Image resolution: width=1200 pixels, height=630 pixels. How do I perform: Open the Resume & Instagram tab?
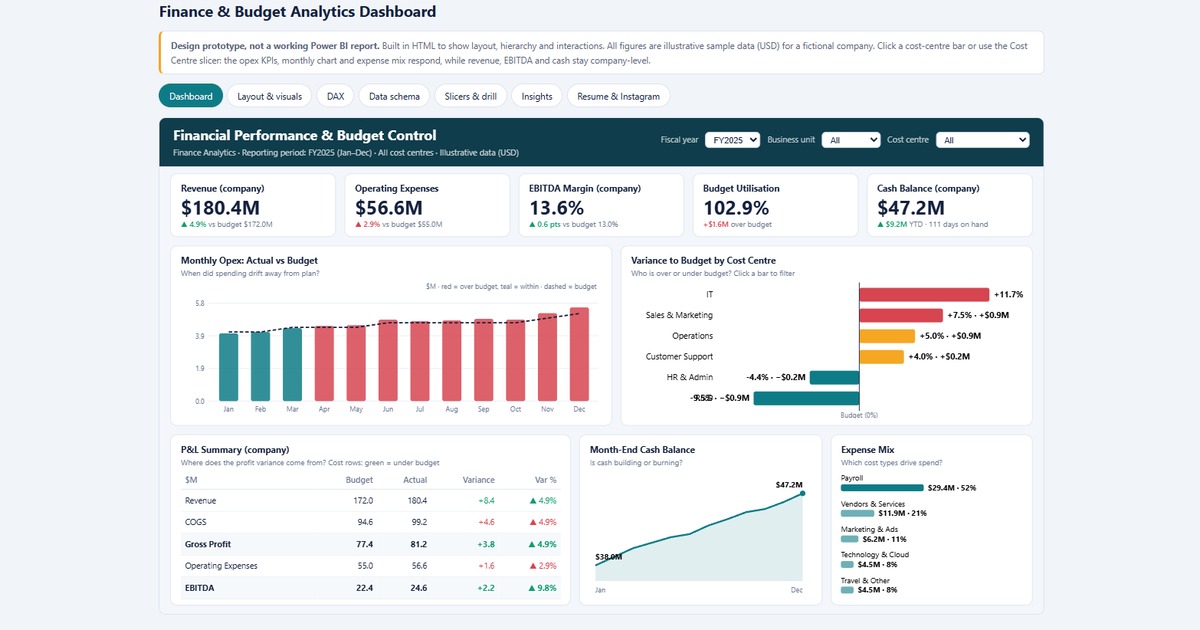tap(619, 96)
